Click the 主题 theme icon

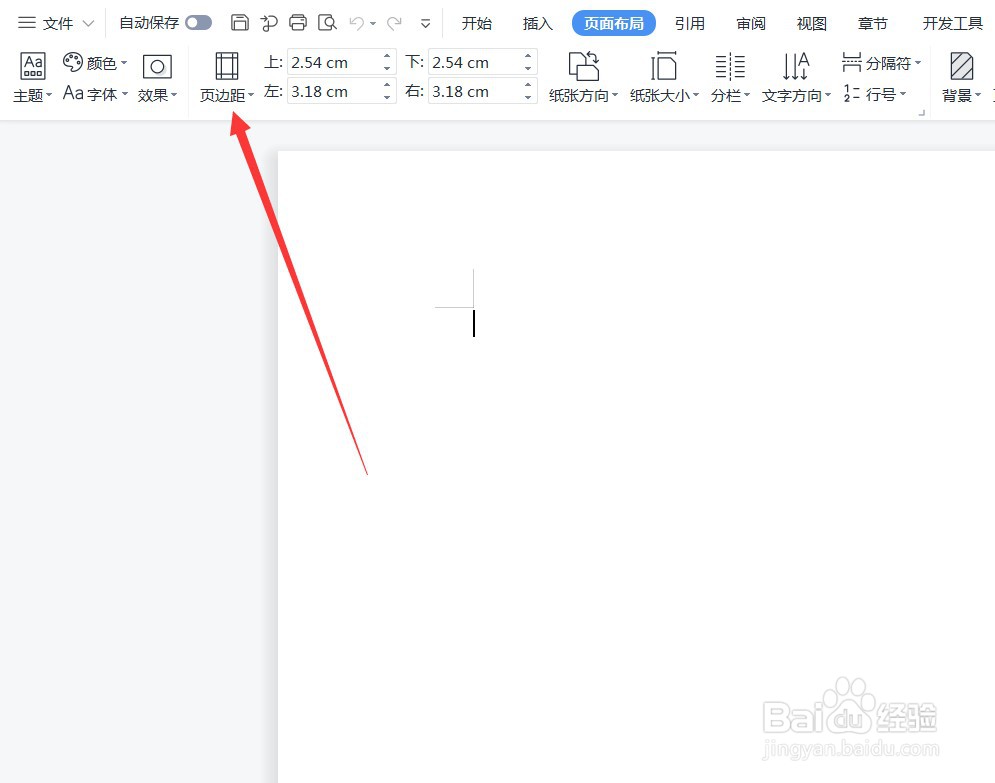pos(32,66)
